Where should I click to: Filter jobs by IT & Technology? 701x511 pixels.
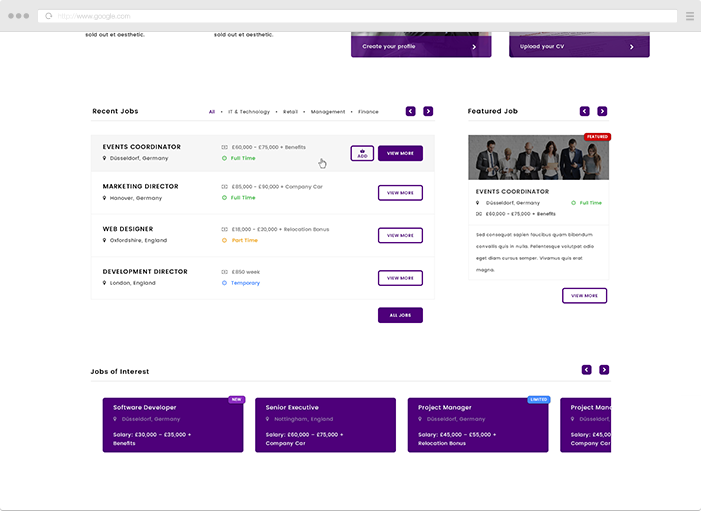pyautogui.click(x=249, y=112)
